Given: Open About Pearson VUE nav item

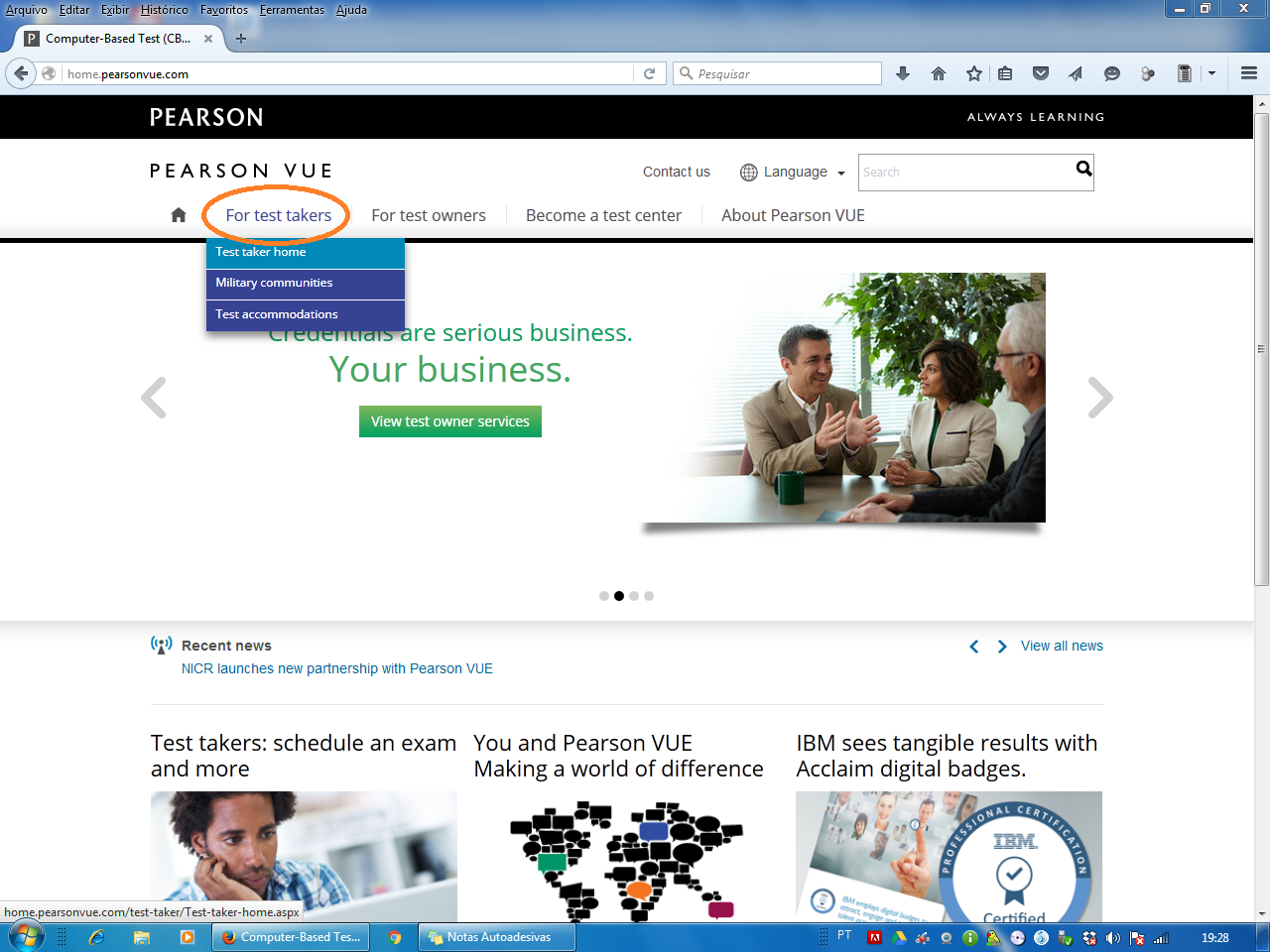Looking at the screenshot, I should coord(793,215).
